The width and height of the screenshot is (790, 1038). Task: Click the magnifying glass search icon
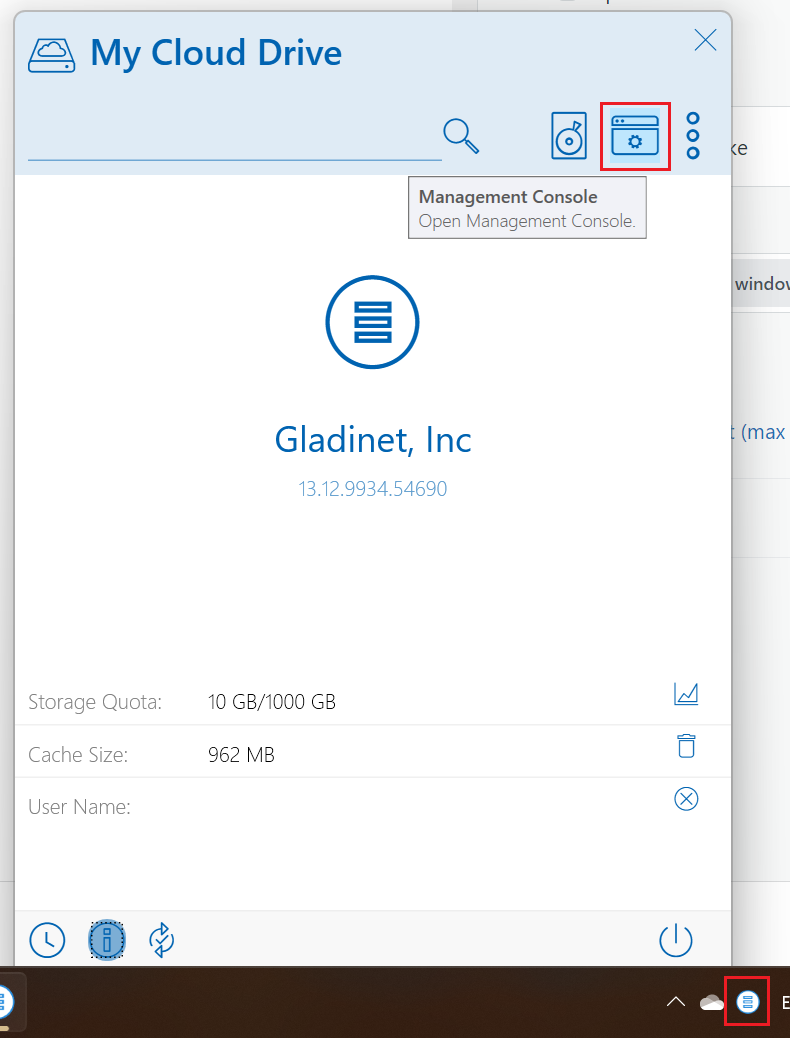click(x=461, y=136)
